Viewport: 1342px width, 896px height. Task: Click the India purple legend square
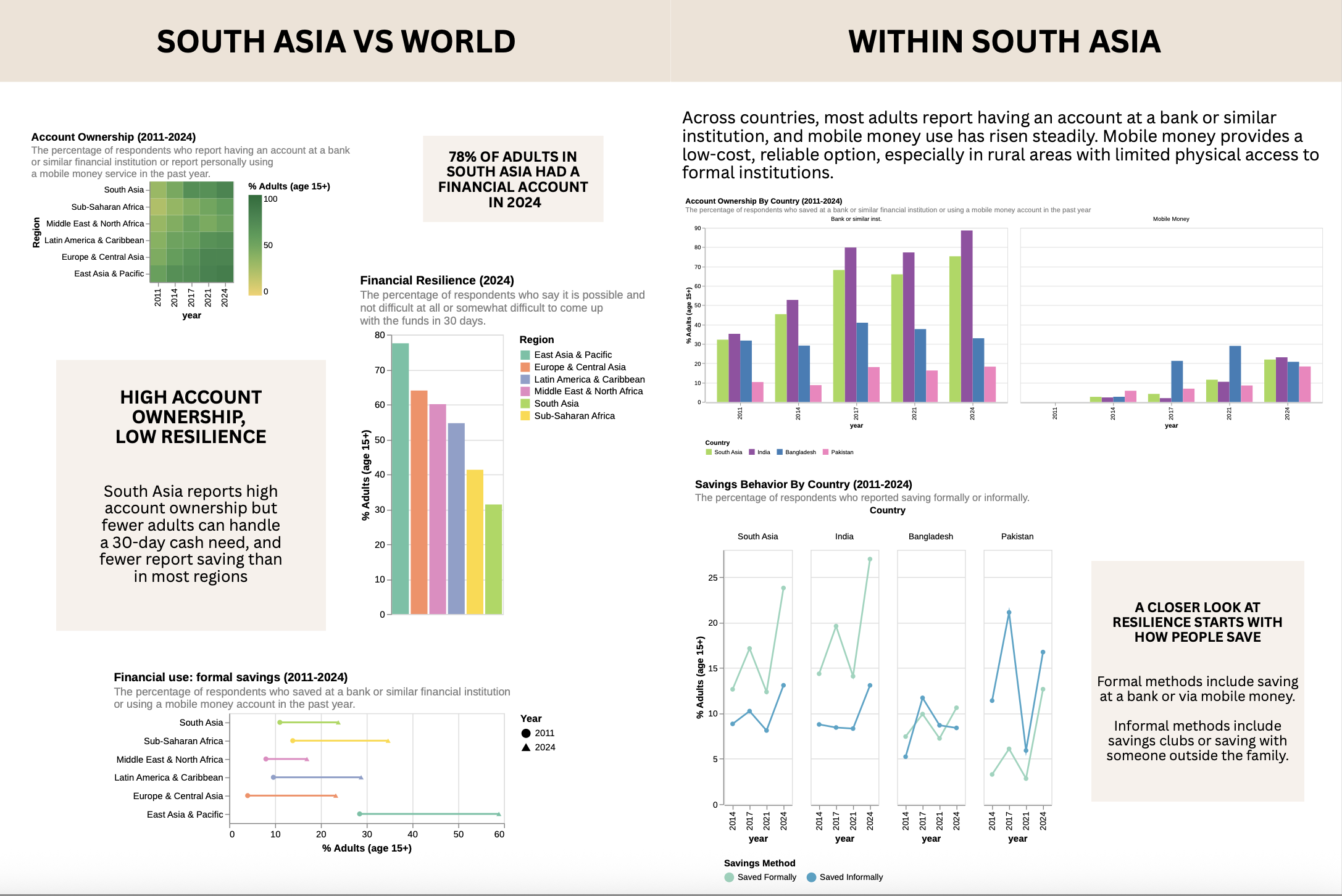(x=752, y=452)
